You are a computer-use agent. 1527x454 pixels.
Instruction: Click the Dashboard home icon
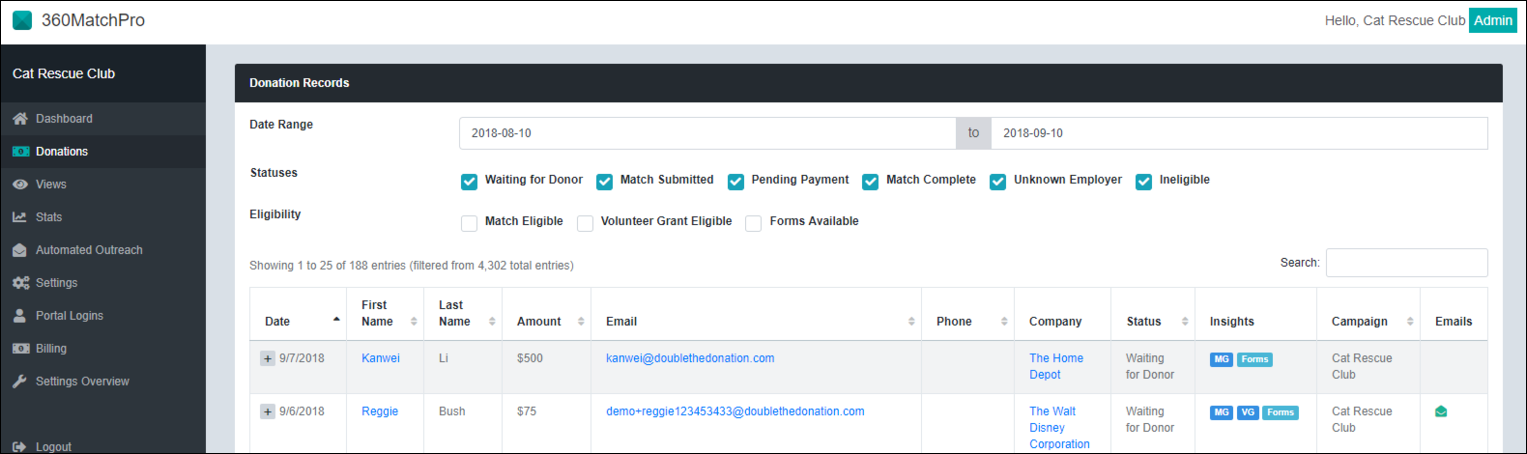(x=19, y=119)
